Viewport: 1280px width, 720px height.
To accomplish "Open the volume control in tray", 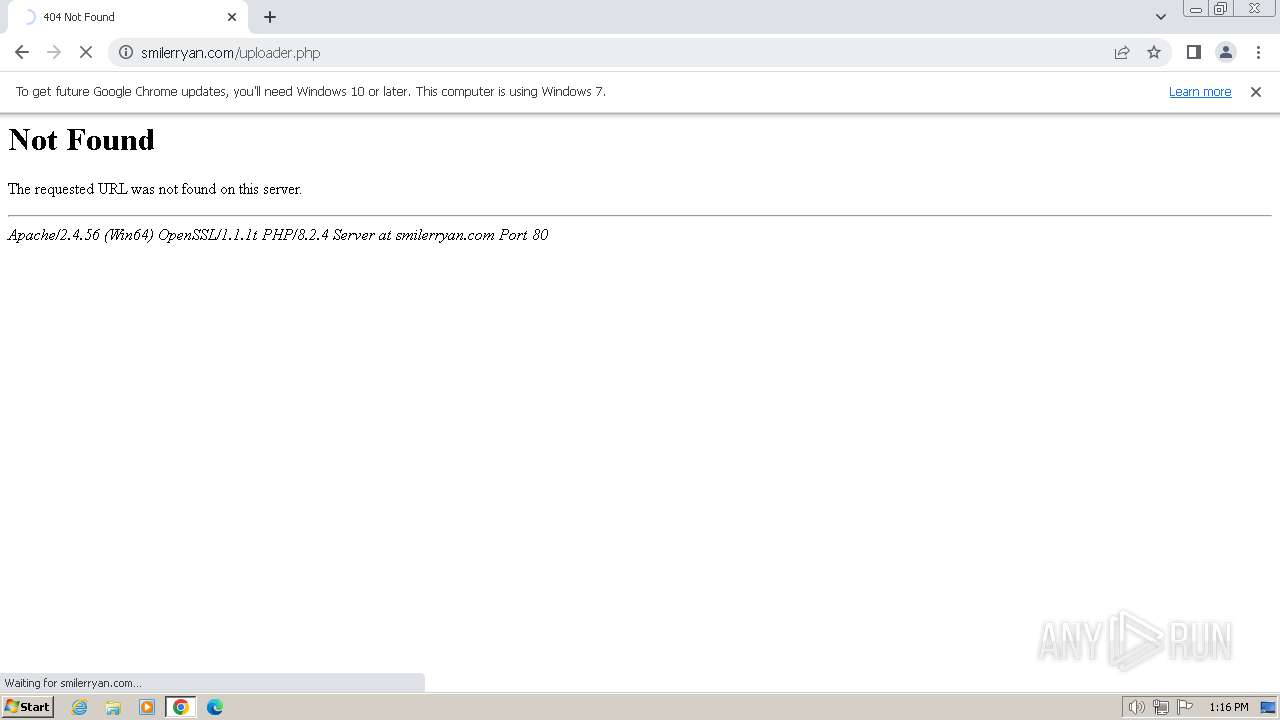I will 1136,707.
